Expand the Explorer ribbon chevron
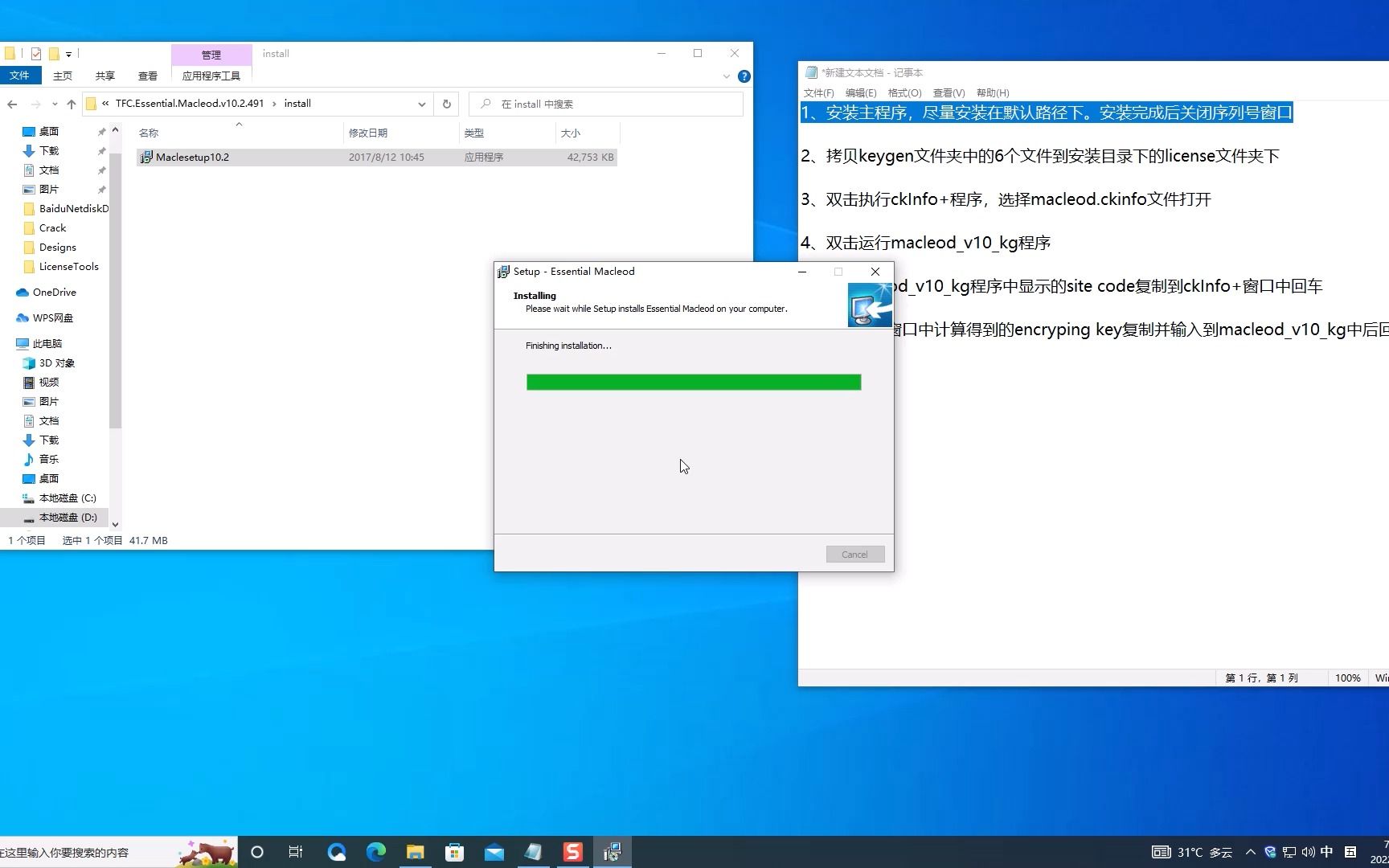The width and height of the screenshot is (1389, 868). (726, 76)
